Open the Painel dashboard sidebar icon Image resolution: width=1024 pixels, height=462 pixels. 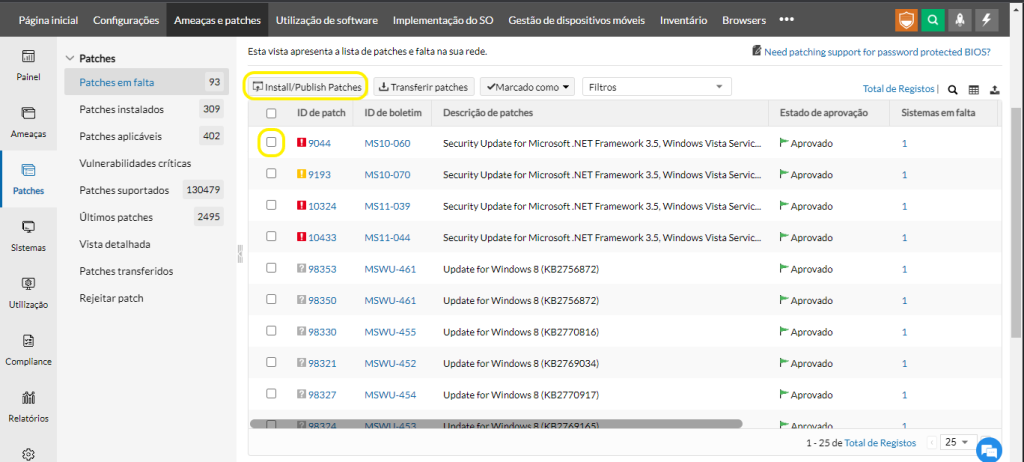pos(28,64)
